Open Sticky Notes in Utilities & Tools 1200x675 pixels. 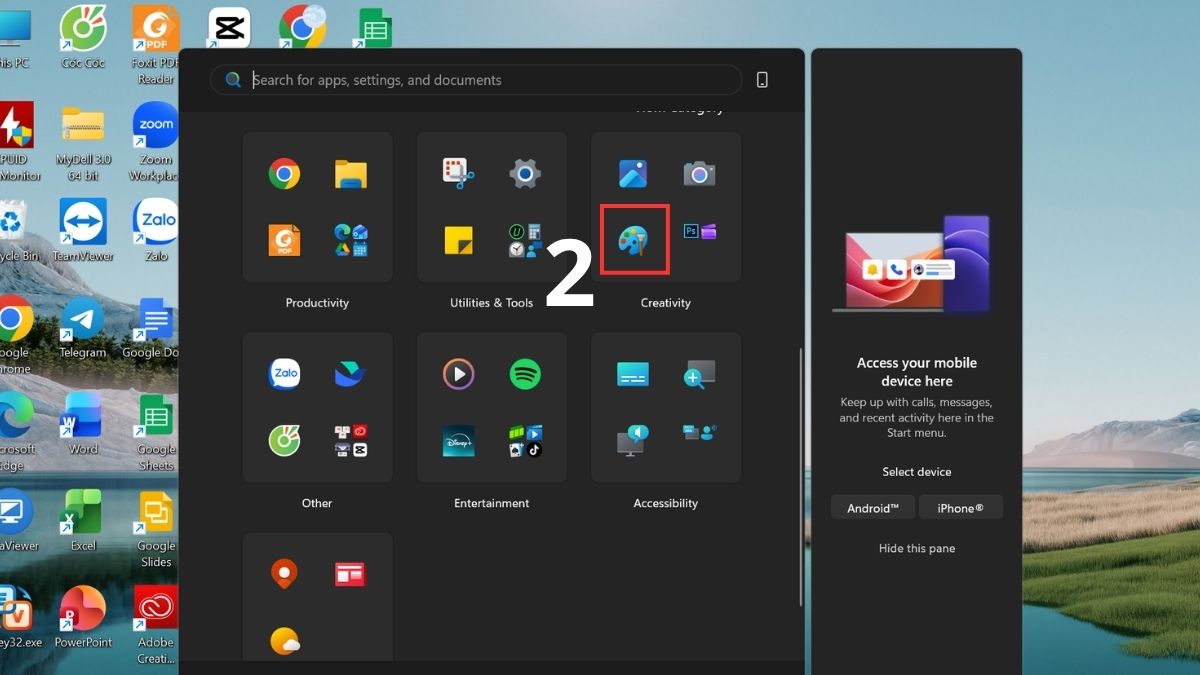[457, 239]
